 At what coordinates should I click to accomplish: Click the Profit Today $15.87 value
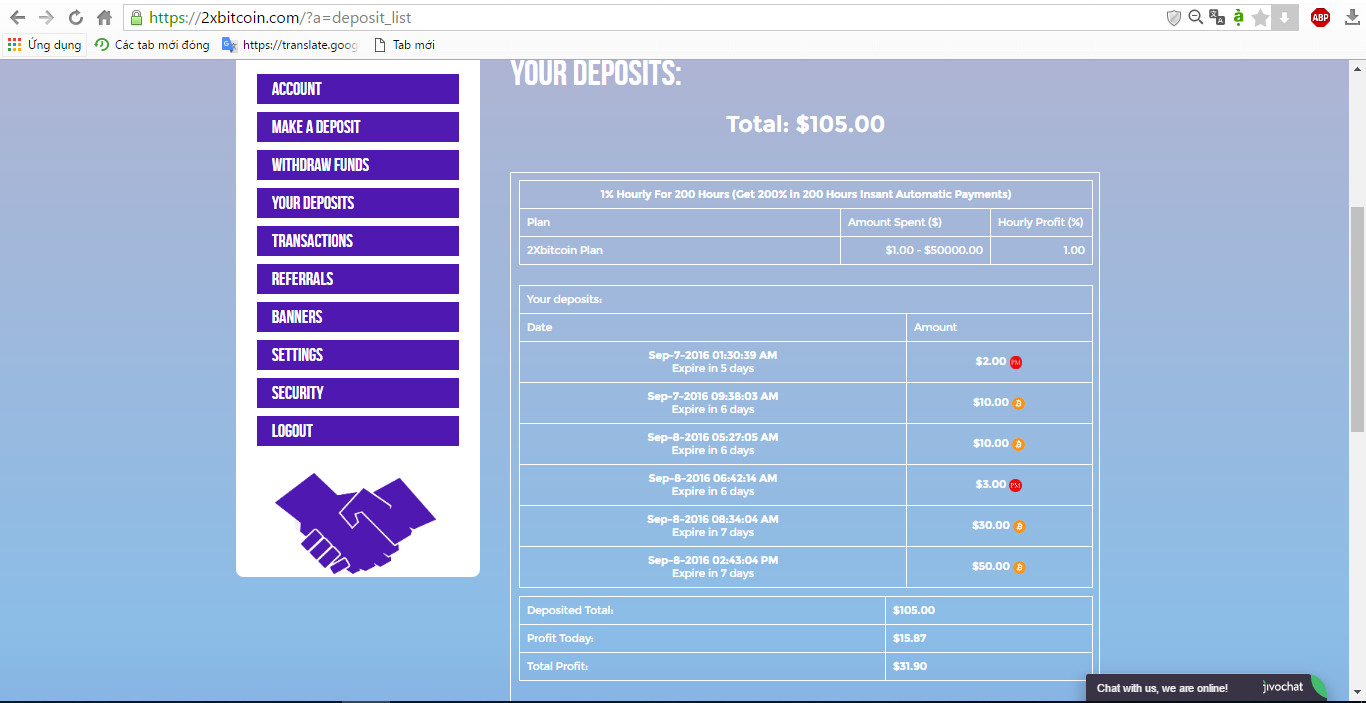[x=910, y=638]
